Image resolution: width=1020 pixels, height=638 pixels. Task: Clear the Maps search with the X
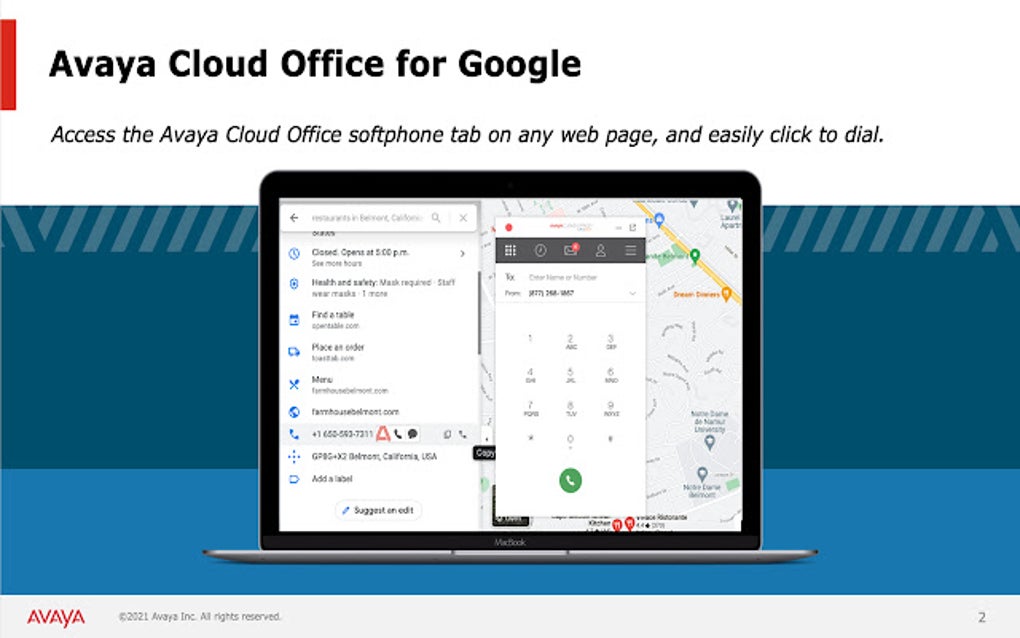pos(463,218)
